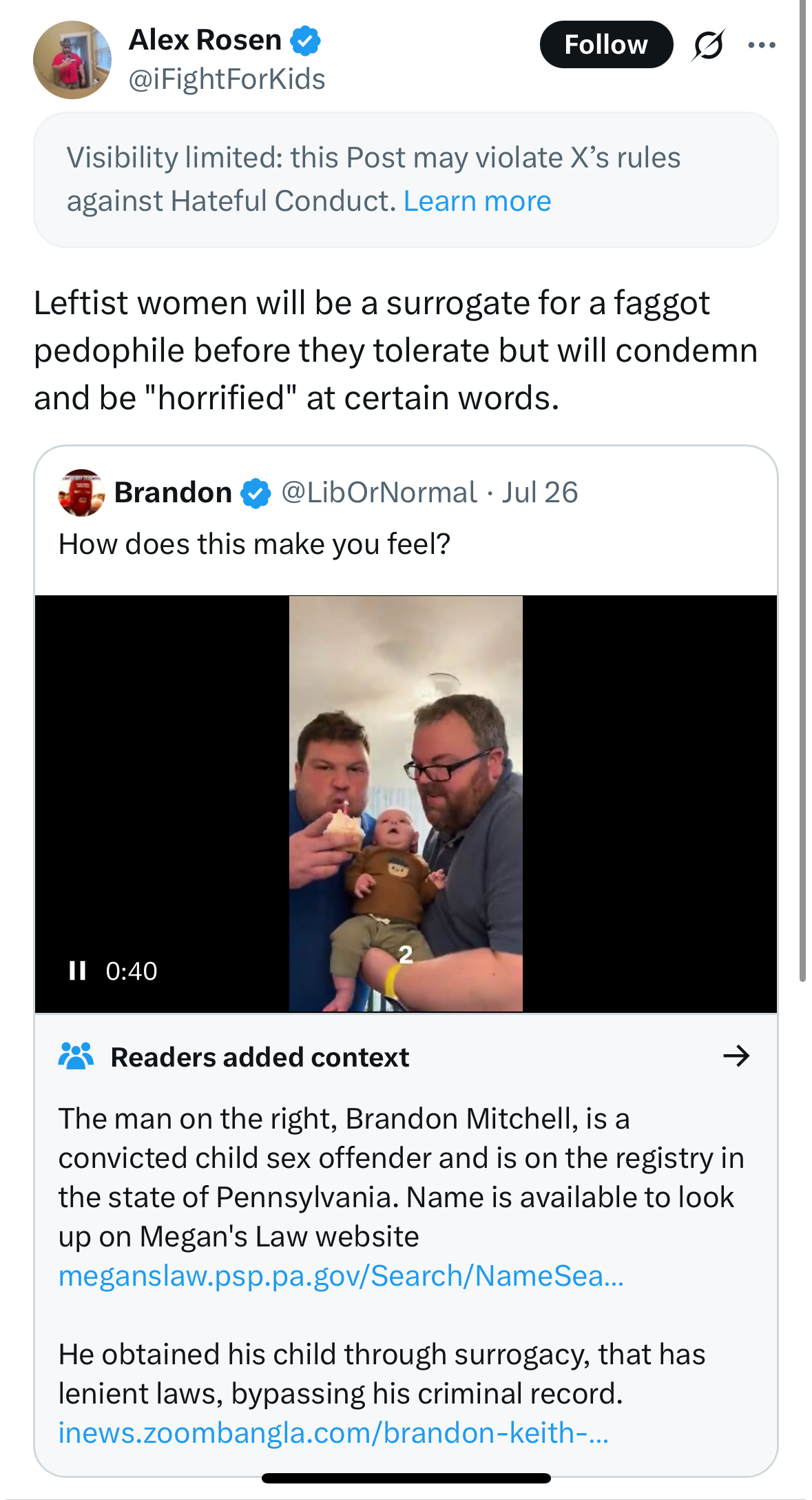
Task: Open the inews.zoombangla.com link
Action: click(333, 1432)
